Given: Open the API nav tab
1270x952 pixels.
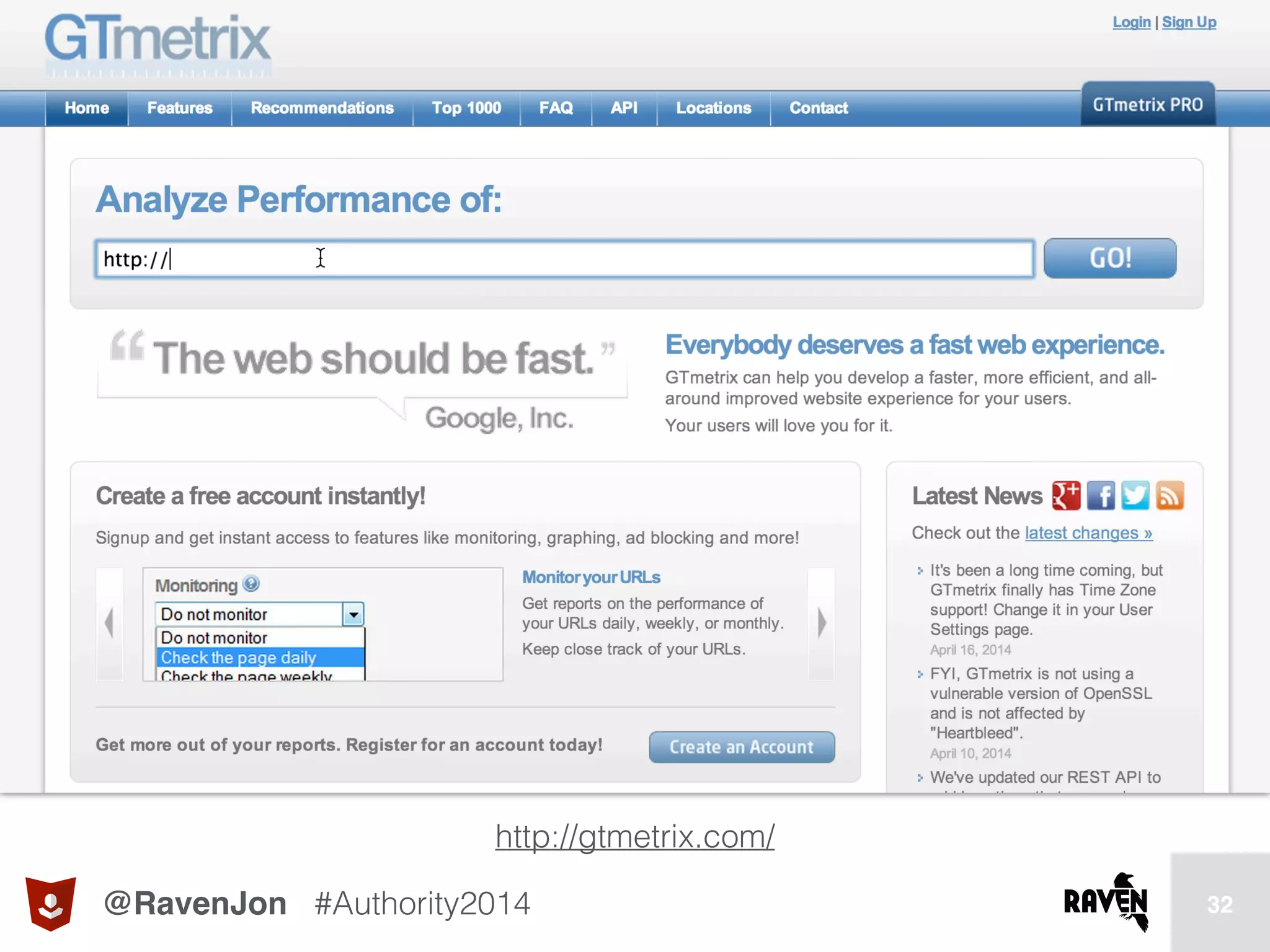Looking at the screenshot, I should pos(624,108).
